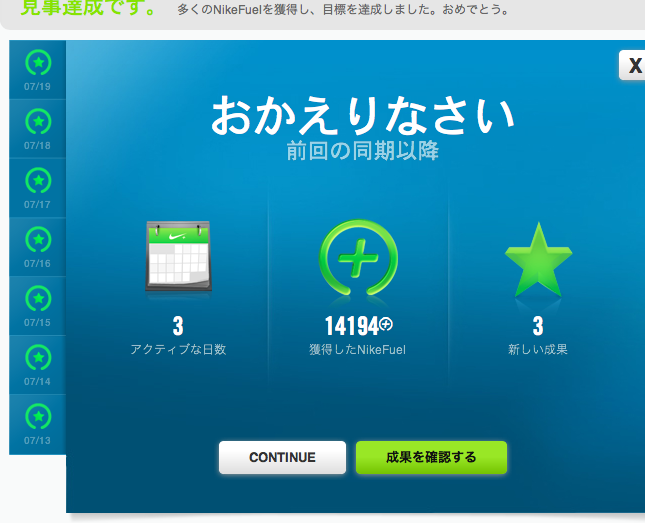Image resolution: width=645 pixels, height=523 pixels.
Task: Click the green NikeFuel plus circle icon
Action: pos(358,259)
